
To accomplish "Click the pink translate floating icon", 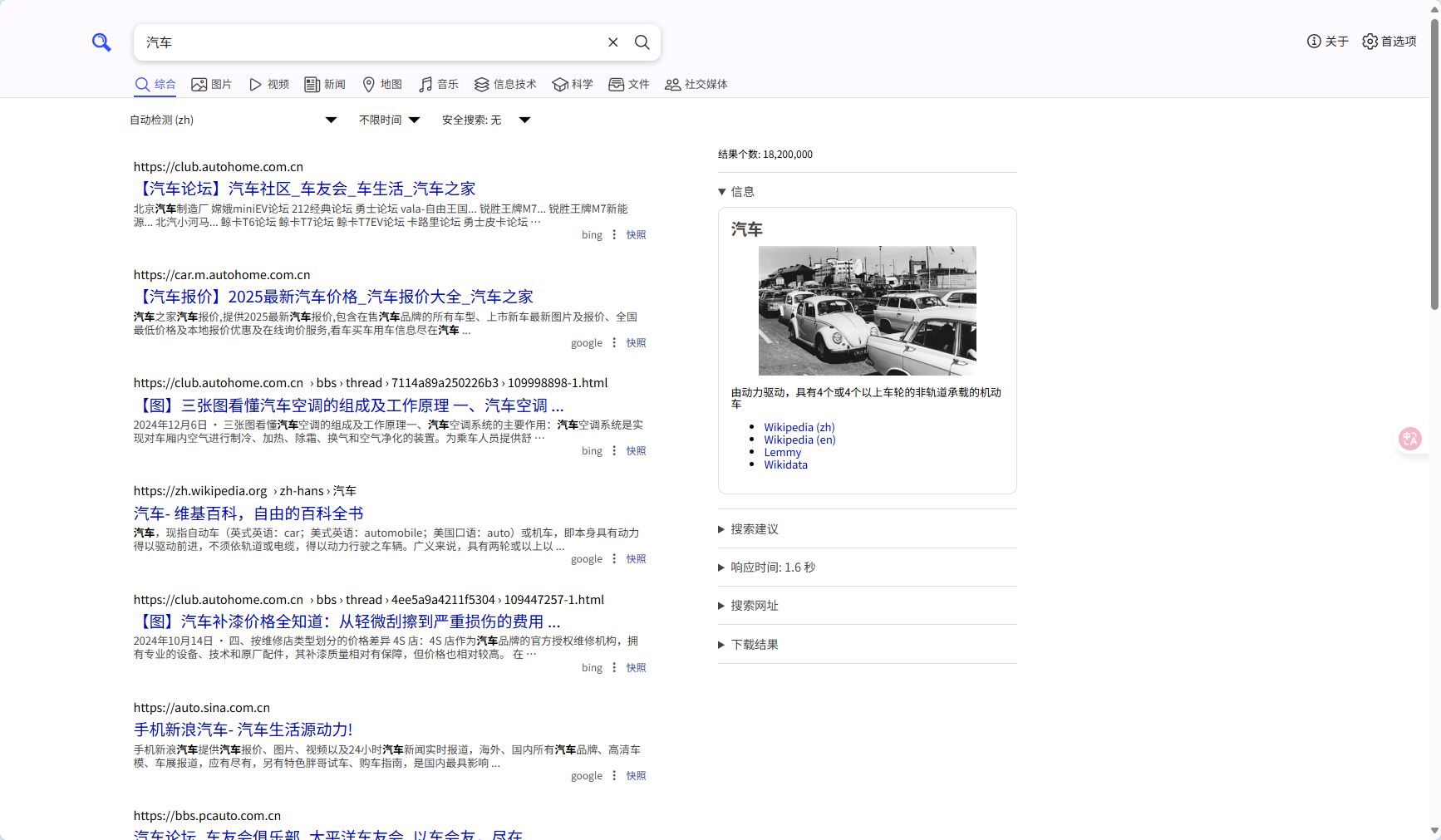I will tap(1409, 439).
